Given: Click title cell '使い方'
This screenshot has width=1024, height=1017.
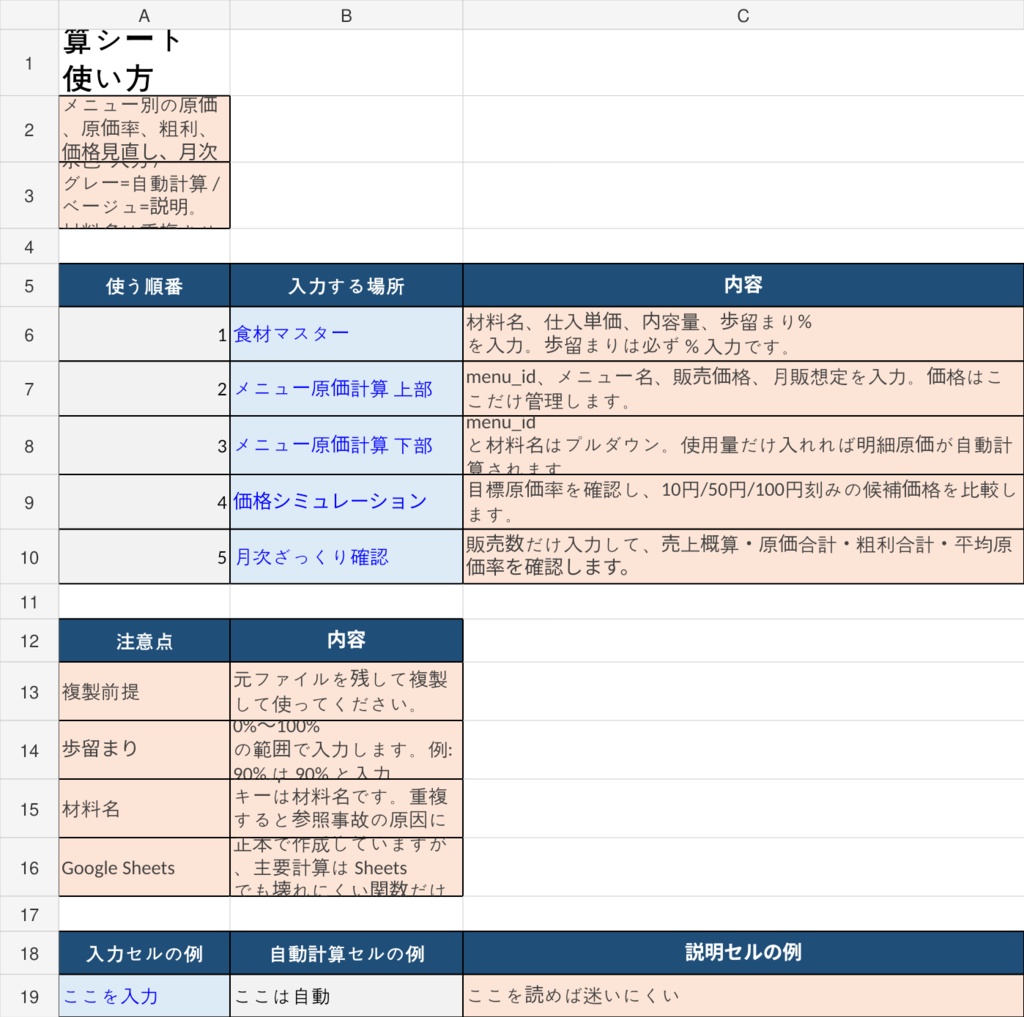Looking at the screenshot, I should click(144, 63).
